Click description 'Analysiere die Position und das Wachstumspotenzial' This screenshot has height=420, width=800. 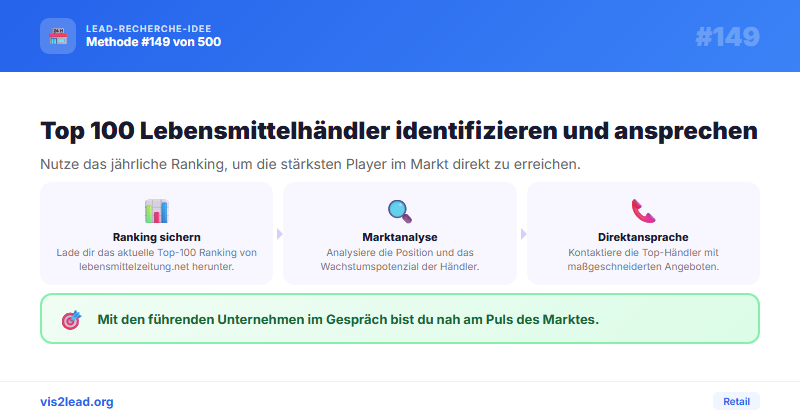[x=399, y=259]
